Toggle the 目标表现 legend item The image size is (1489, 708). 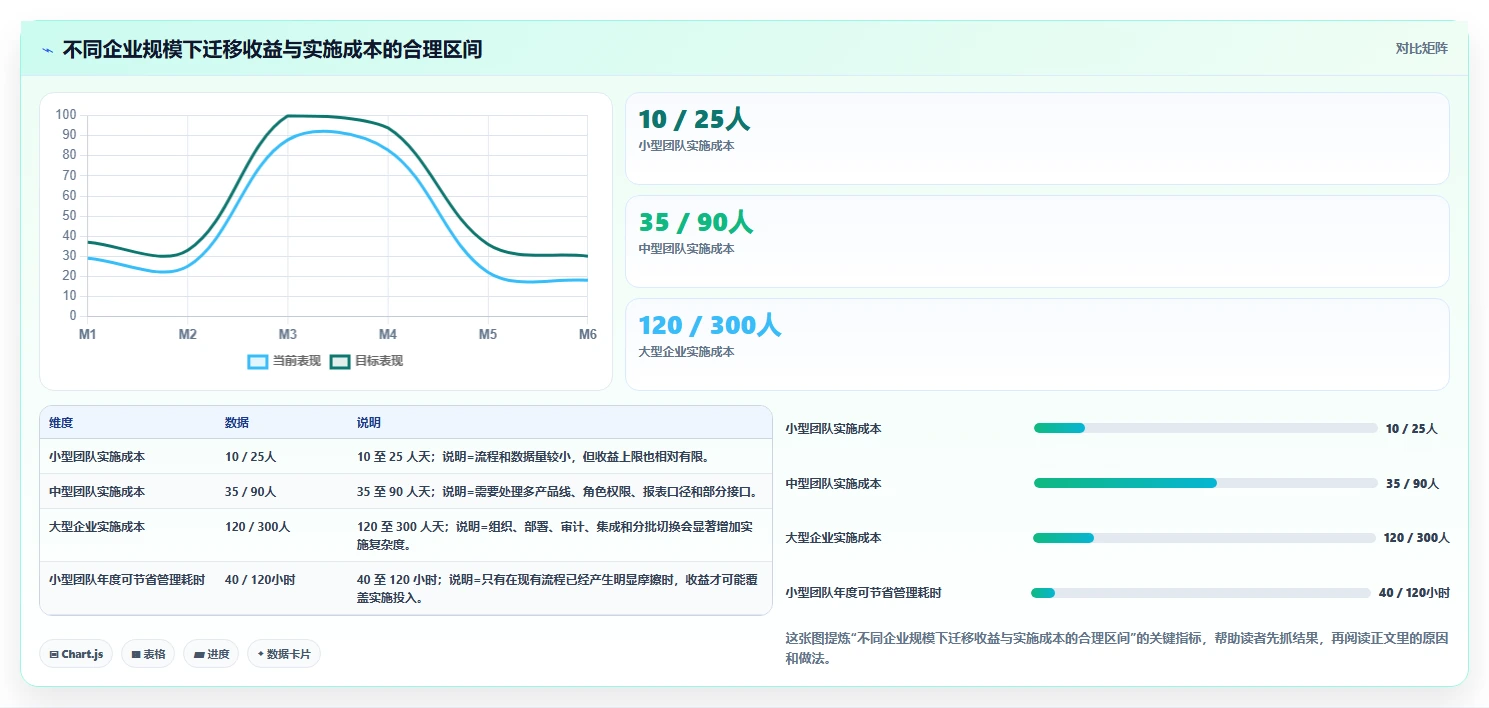[x=367, y=361]
